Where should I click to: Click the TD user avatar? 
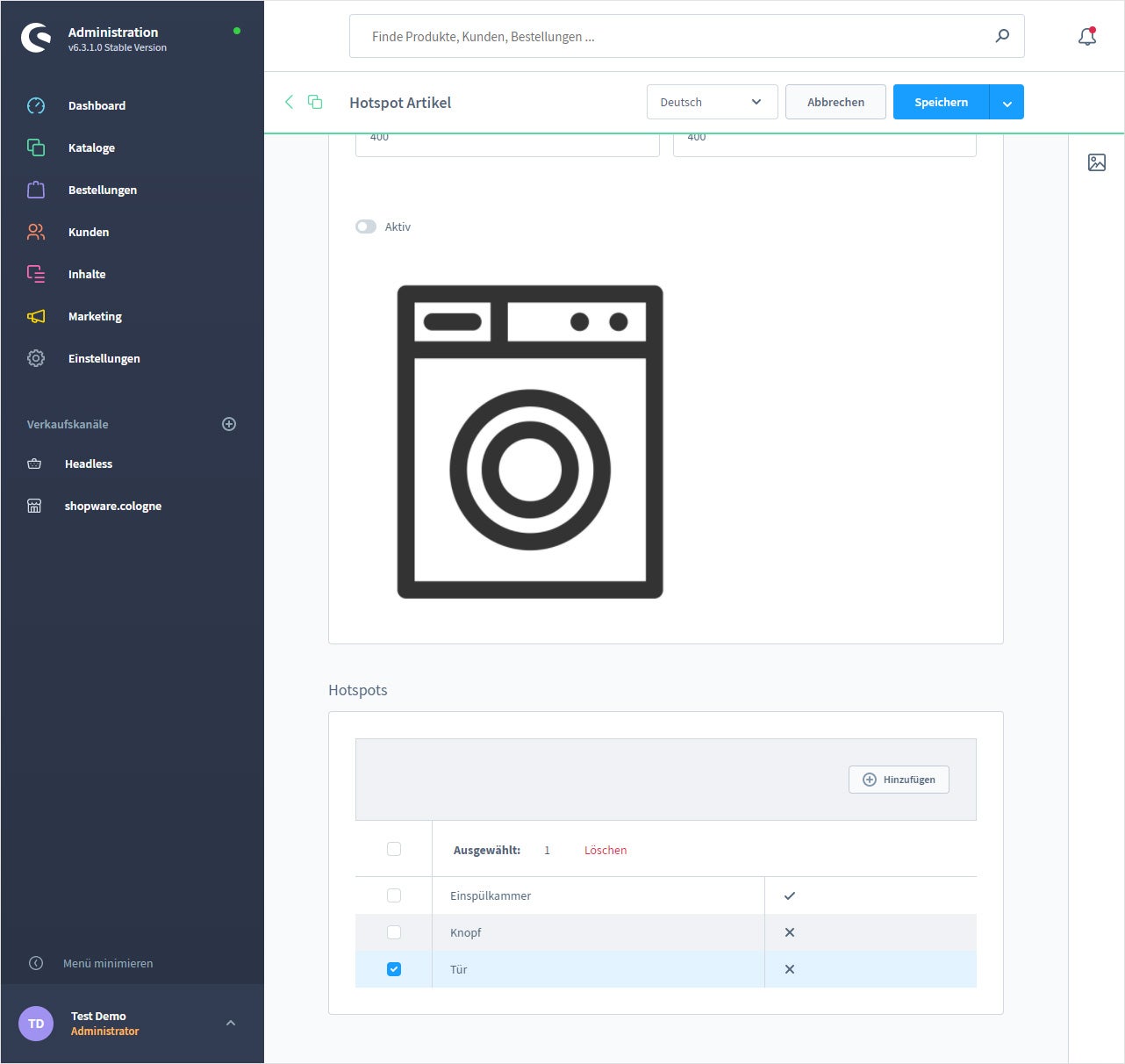coord(36,1024)
